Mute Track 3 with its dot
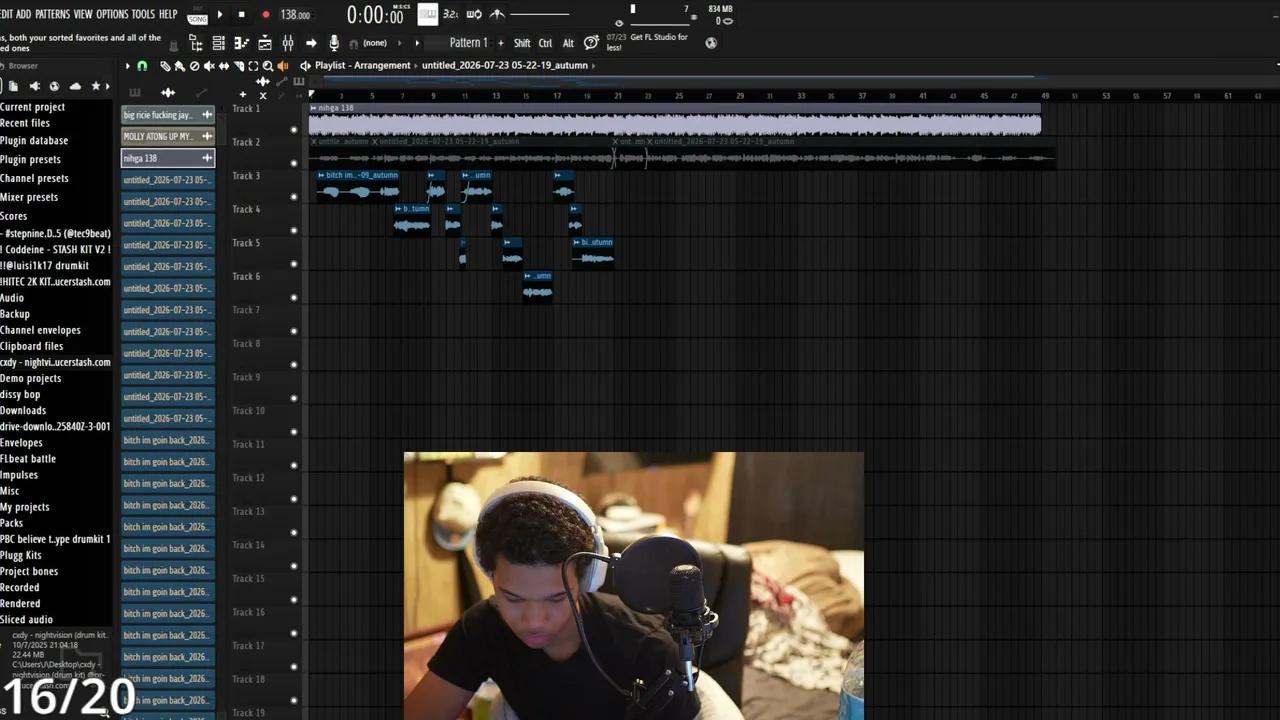The image size is (1280, 720). 294,197
